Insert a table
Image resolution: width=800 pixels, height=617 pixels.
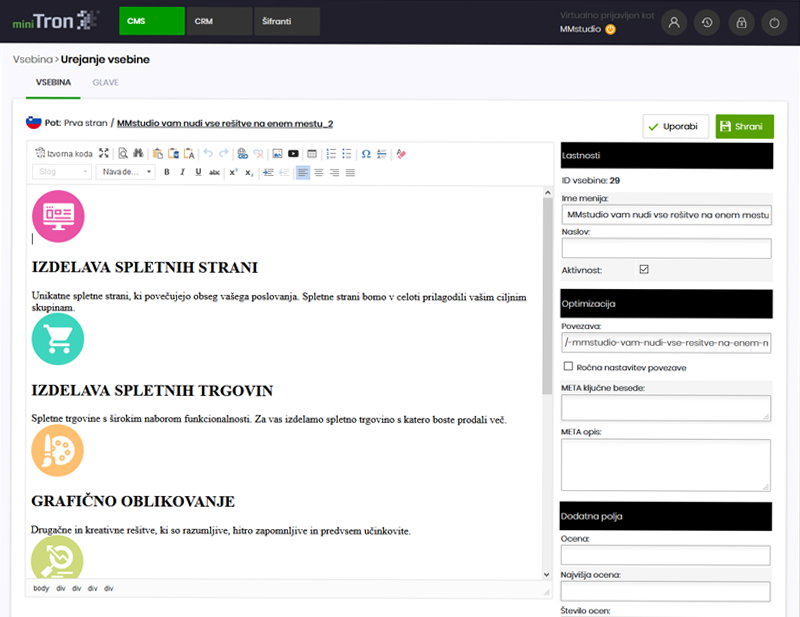point(312,153)
